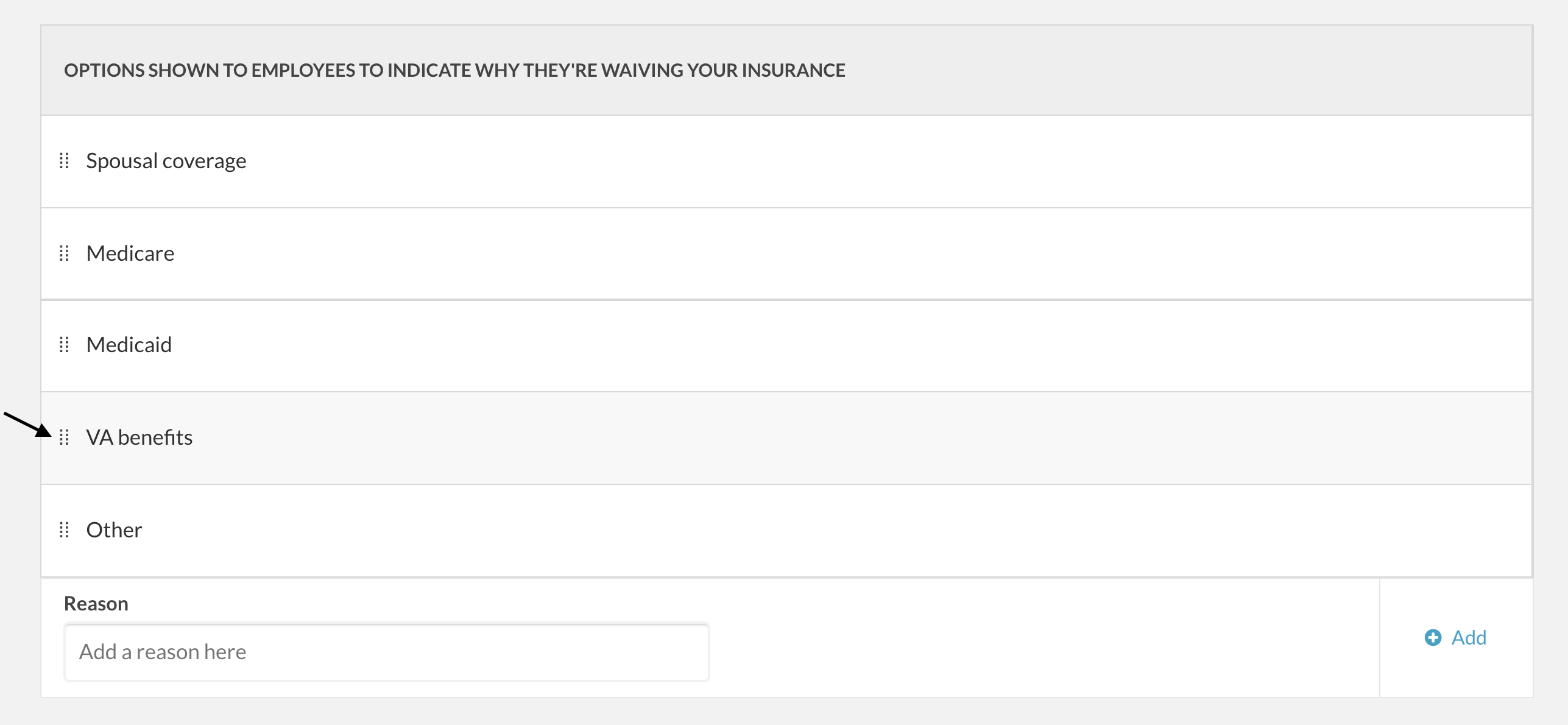Screen dimensions: 1568x725
Task: Click the options shown to employees header
Action: pyautogui.click(x=454, y=71)
